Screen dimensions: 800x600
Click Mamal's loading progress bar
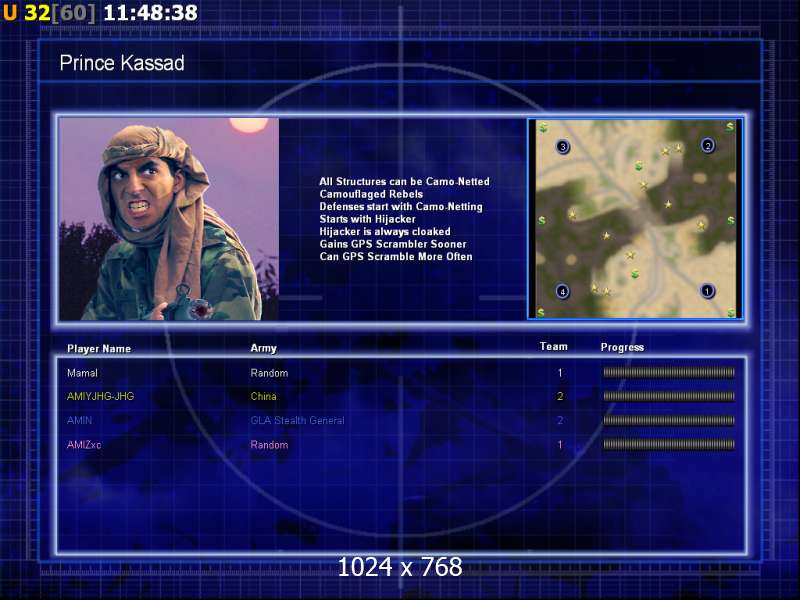pos(669,372)
